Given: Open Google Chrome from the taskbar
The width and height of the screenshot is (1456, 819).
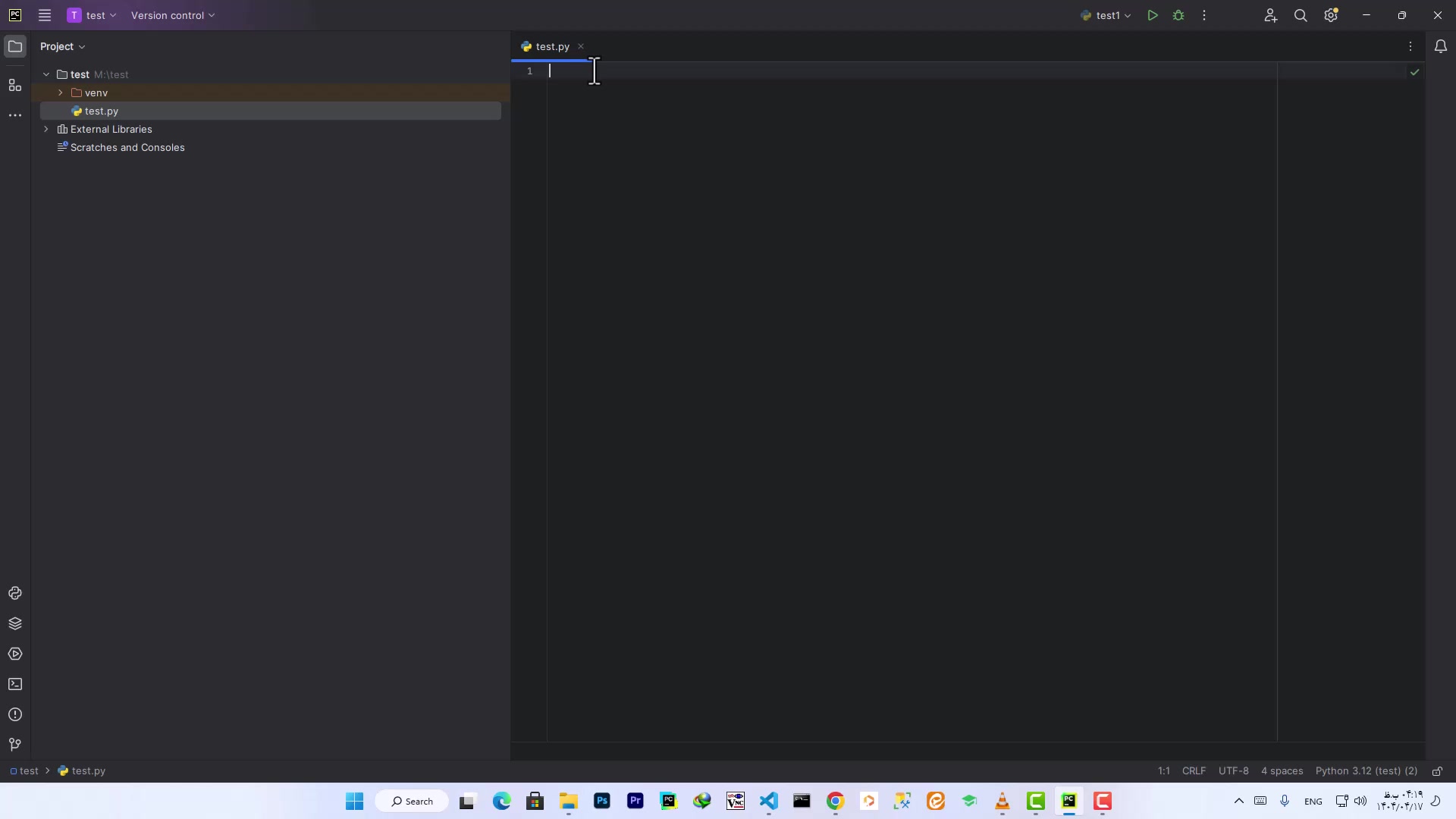Looking at the screenshot, I should point(835,801).
